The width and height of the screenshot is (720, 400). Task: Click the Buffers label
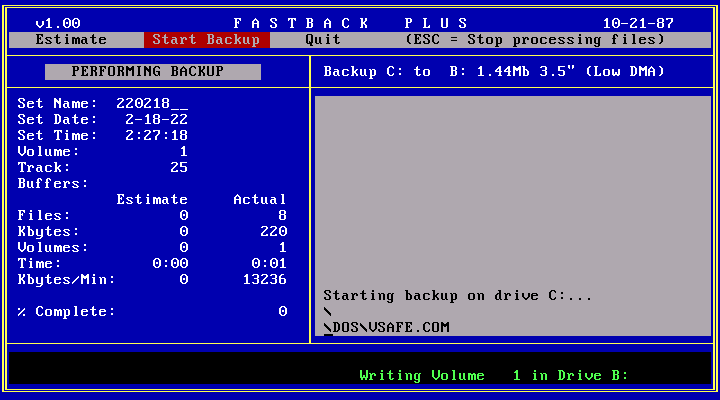tap(53, 184)
